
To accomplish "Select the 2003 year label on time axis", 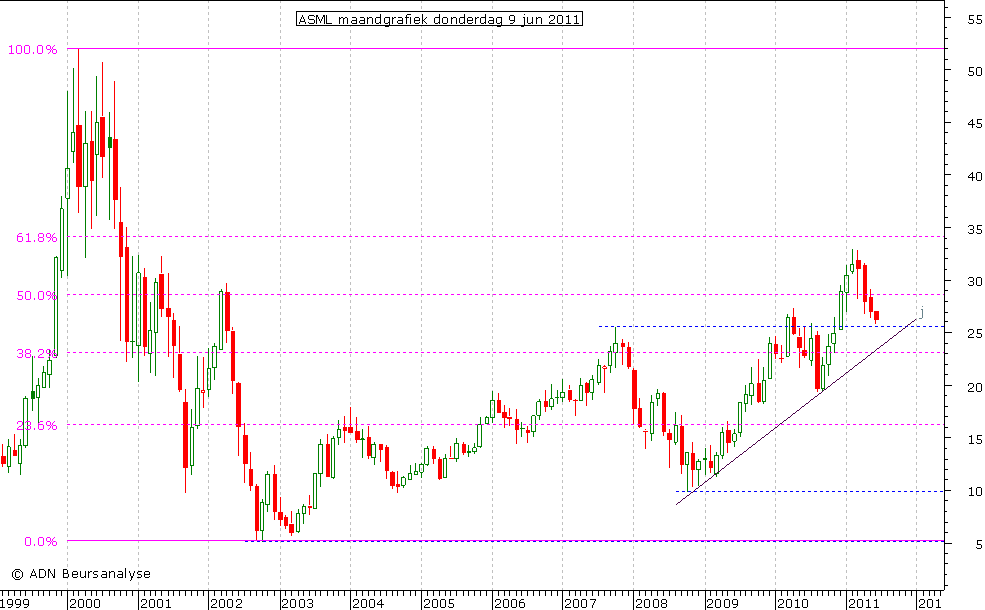I will pyautogui.click(x=297, y=603).
